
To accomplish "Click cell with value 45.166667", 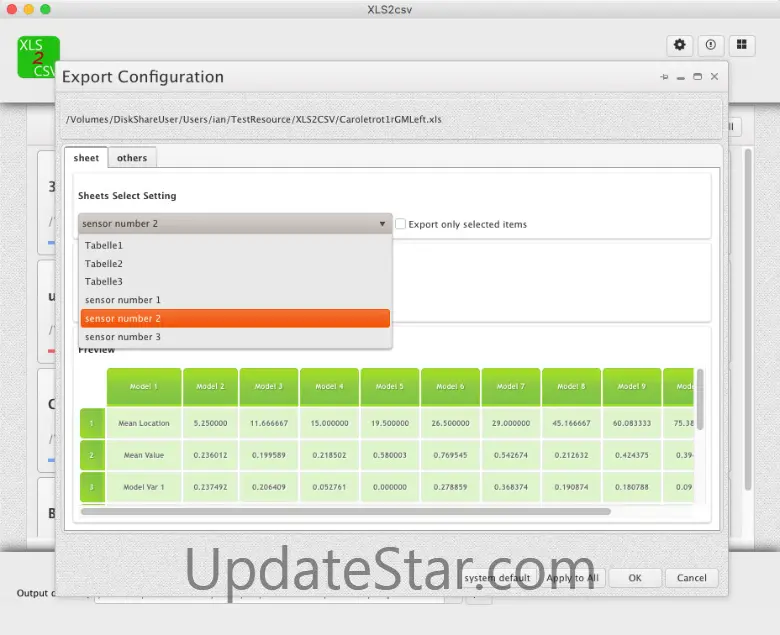I will click(571, 423).
